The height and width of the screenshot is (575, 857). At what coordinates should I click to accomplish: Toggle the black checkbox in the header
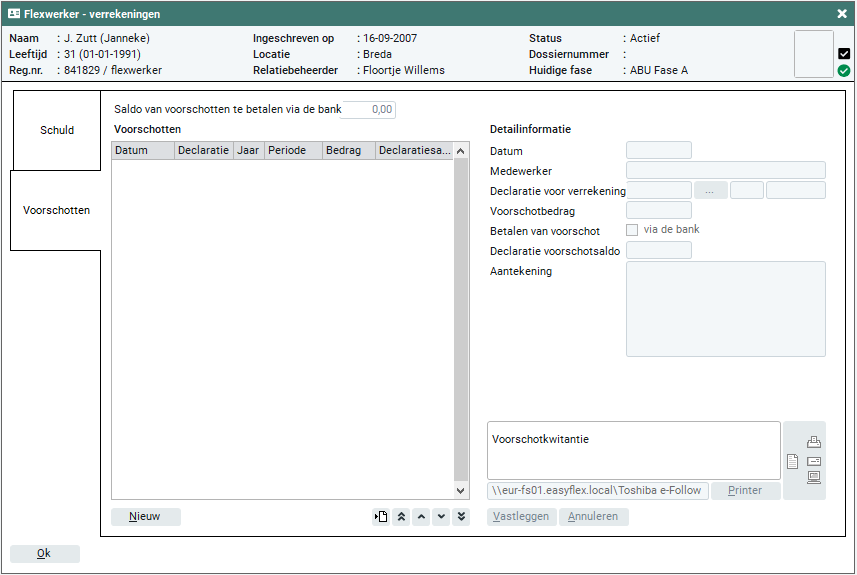point(844,54)
